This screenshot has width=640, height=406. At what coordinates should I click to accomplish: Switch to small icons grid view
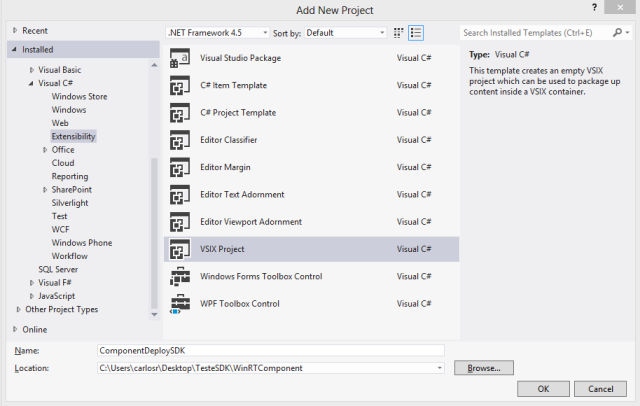click(x=398, y=33)
